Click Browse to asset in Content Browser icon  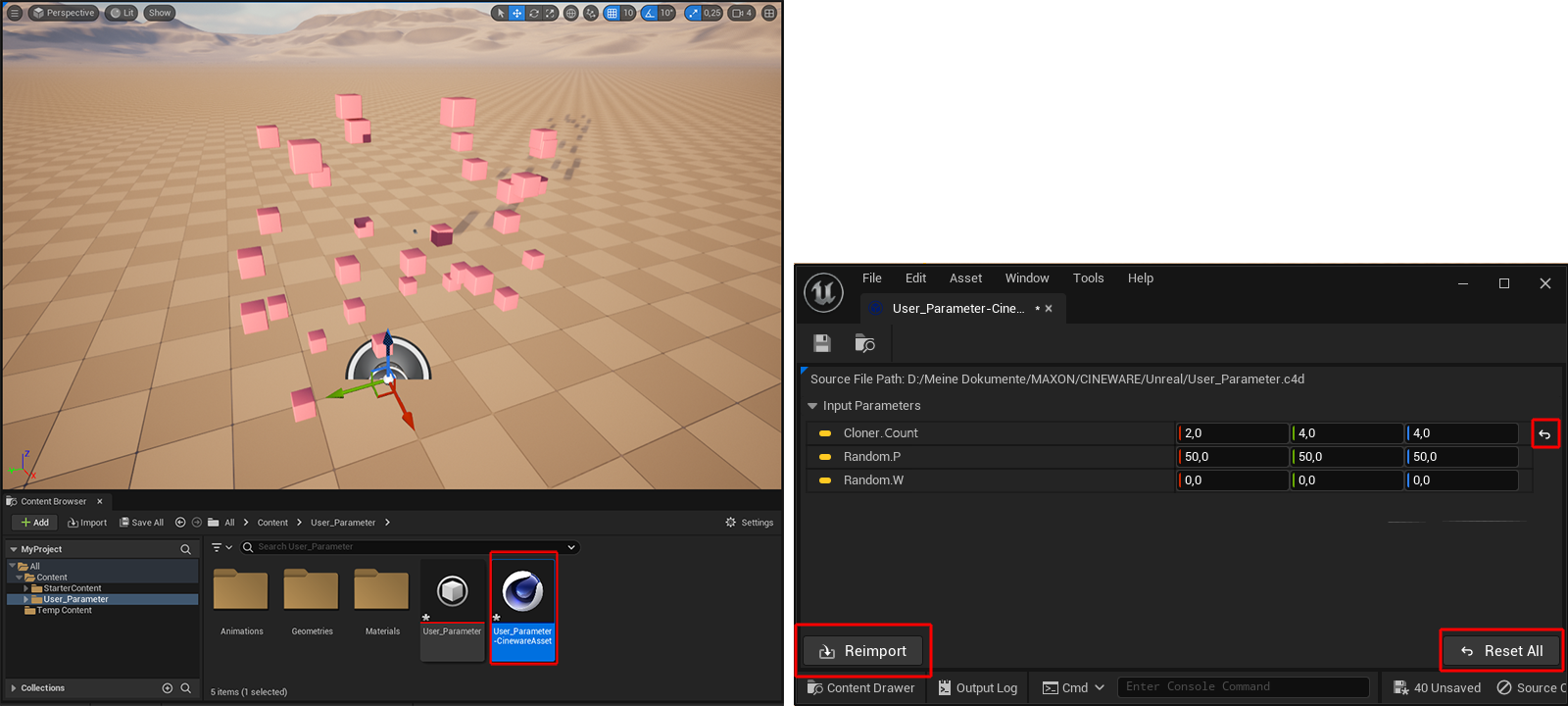[864, 343]
